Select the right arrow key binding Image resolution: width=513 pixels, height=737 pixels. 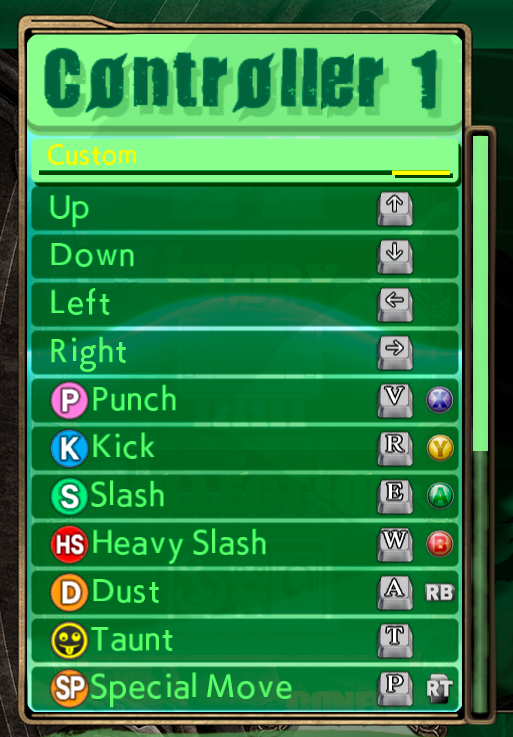395,353
